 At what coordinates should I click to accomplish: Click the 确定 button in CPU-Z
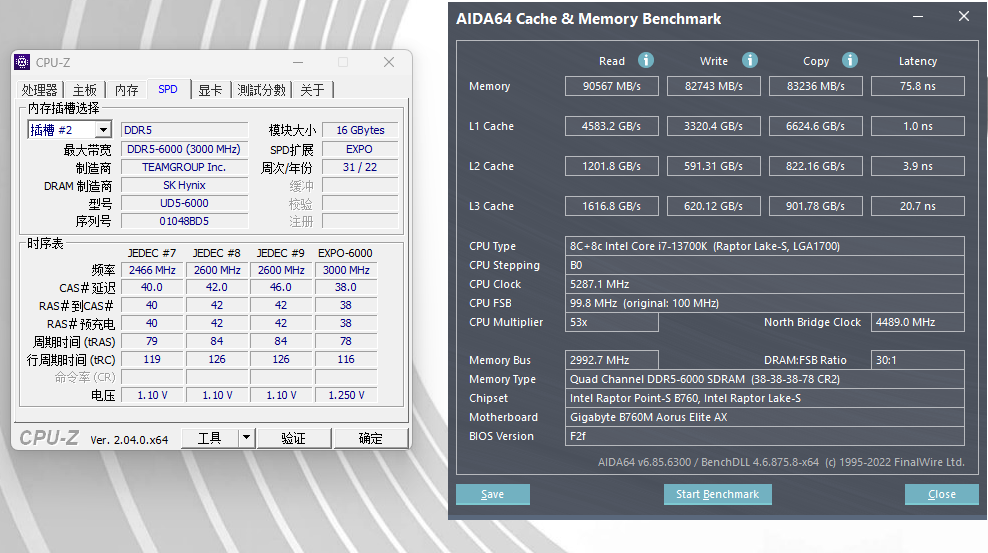click(x=370, y=438)
